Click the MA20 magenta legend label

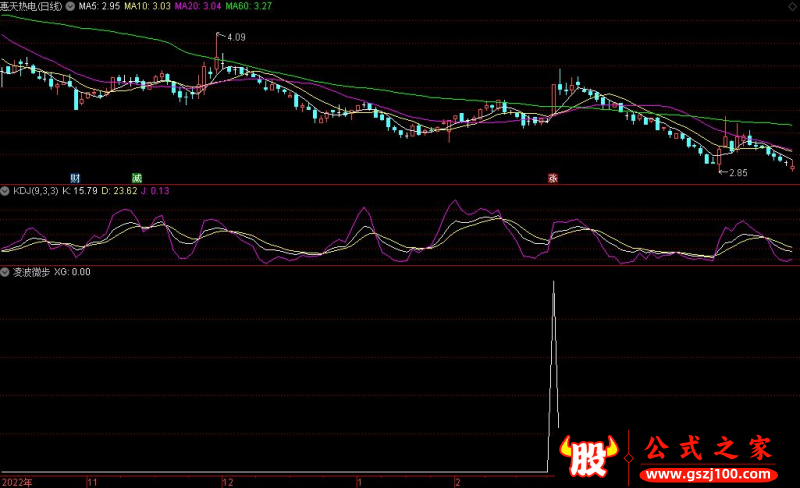[196, 6]
